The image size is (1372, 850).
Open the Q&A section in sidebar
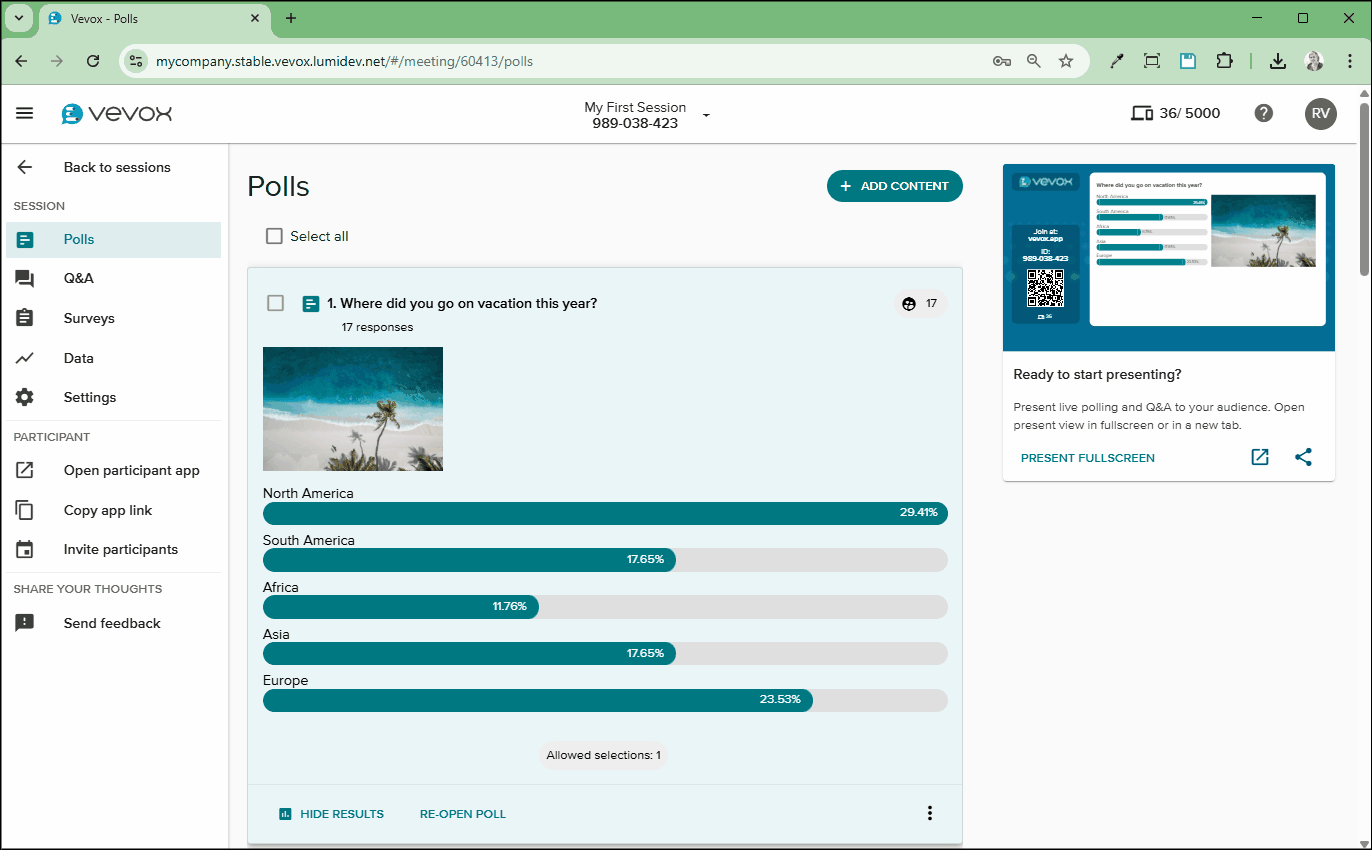[78, 278]
